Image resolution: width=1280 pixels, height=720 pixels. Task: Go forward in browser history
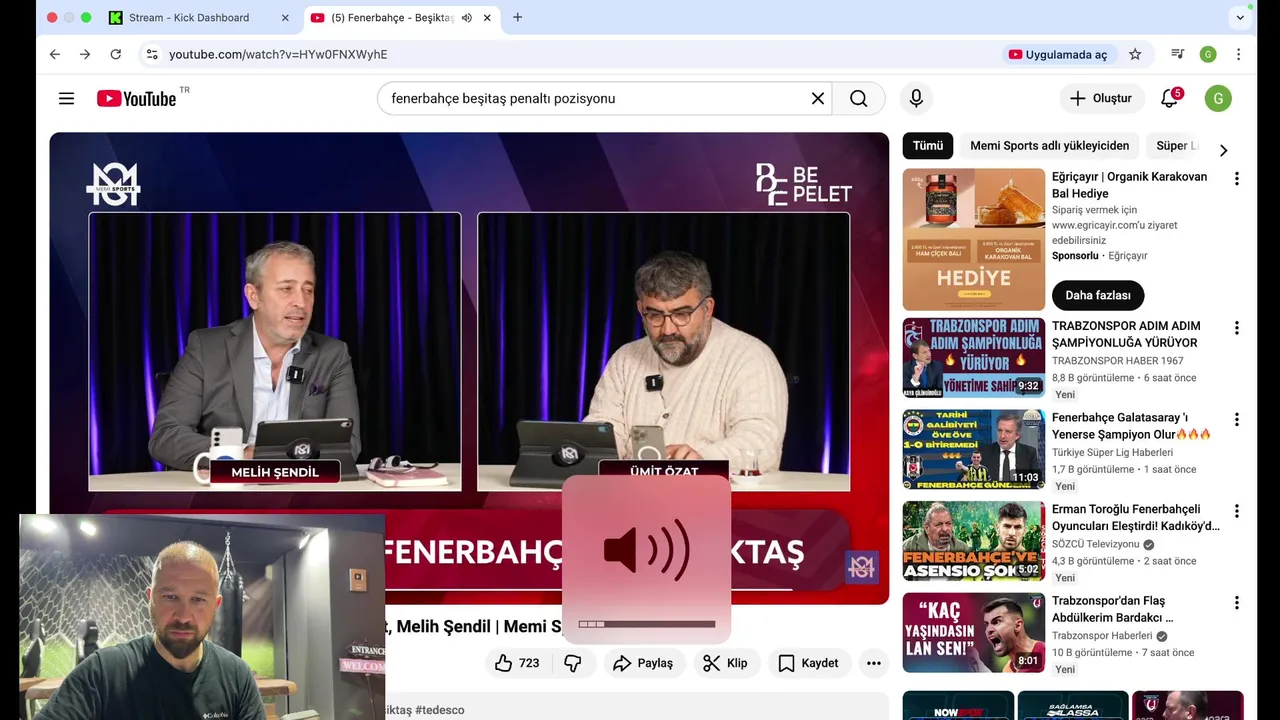[x=85, y=54]
